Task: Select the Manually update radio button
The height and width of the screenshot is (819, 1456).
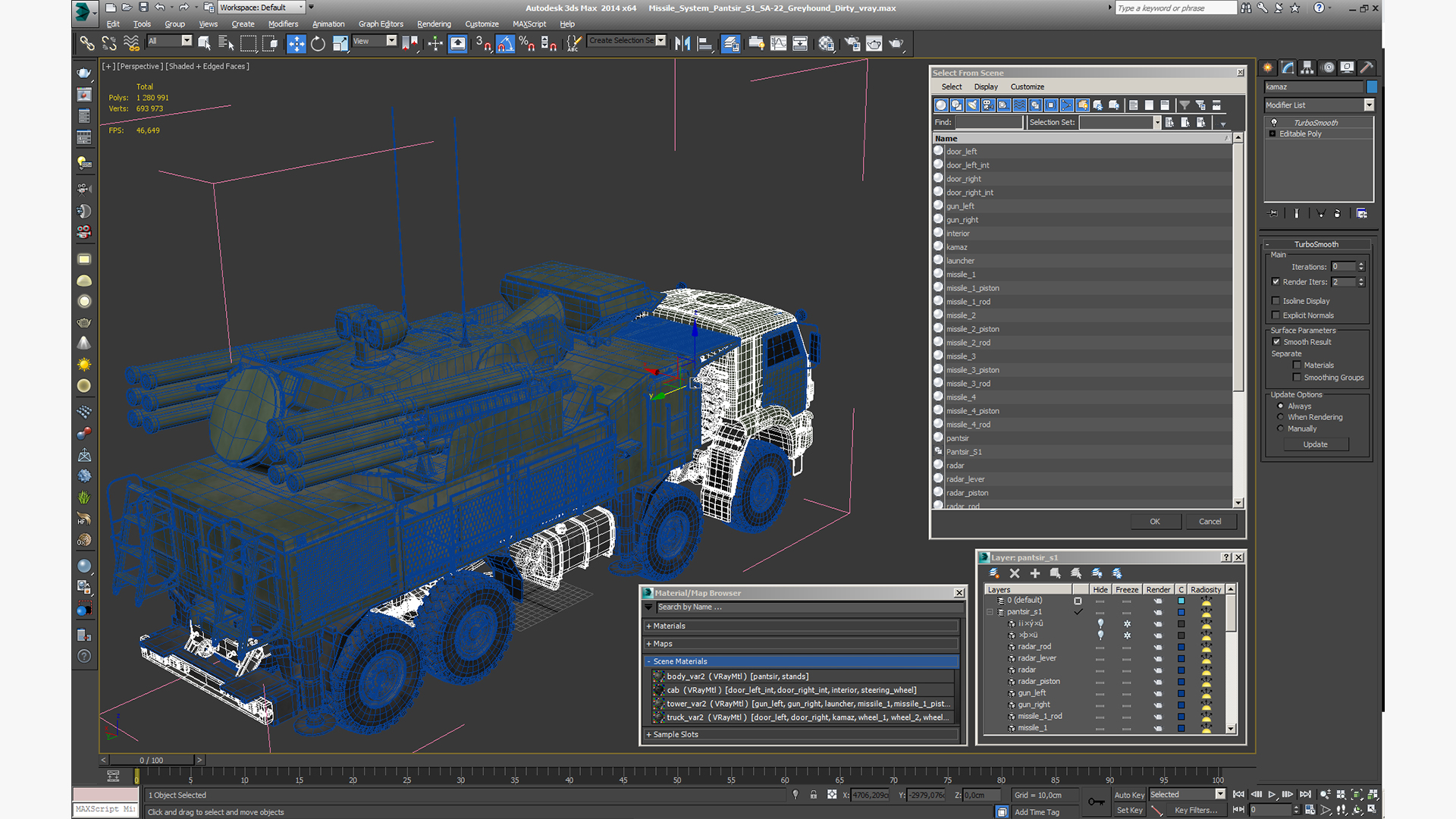Action: pyautogui.click(x=1281, y=429)
